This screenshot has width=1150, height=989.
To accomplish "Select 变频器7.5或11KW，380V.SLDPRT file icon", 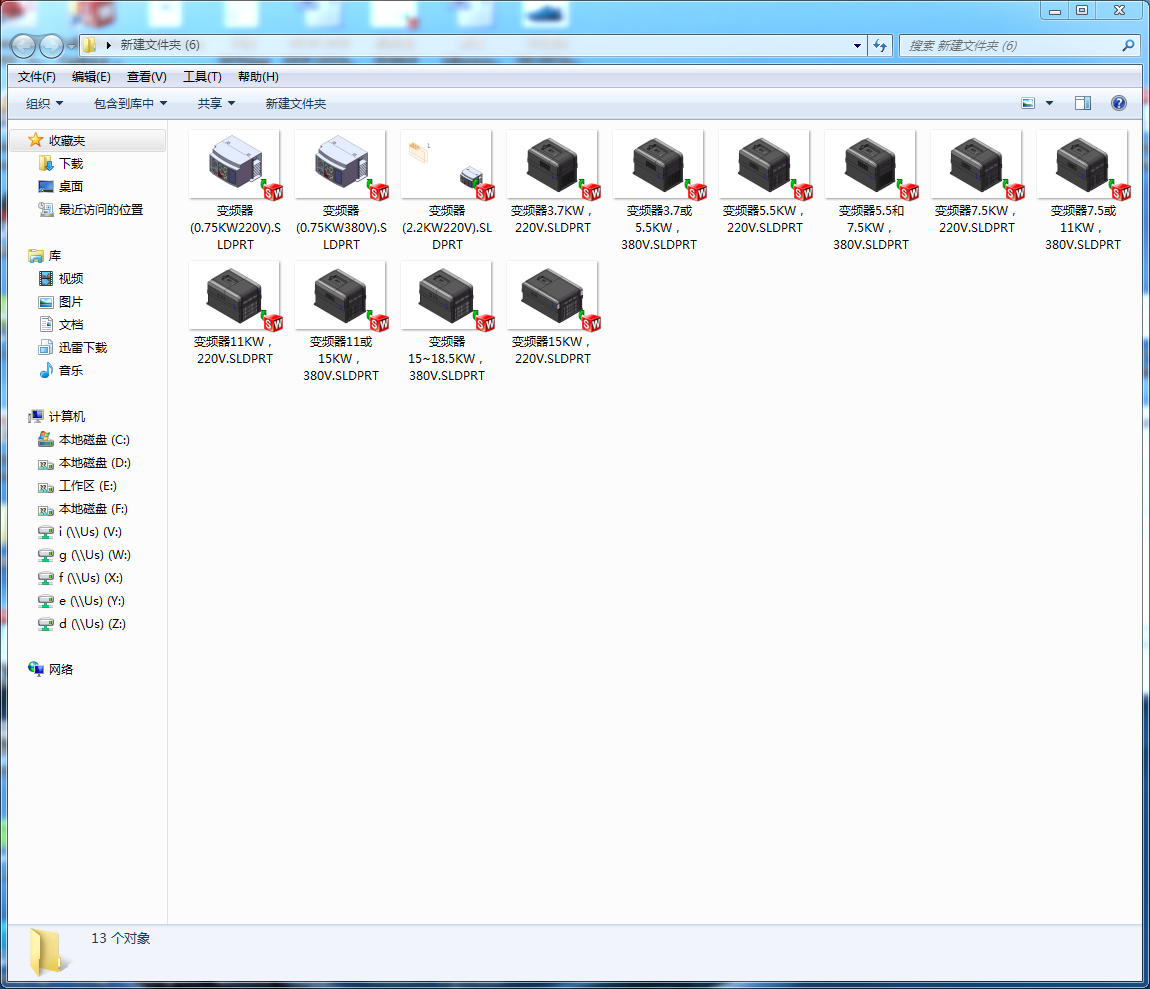I will 1083,164.
